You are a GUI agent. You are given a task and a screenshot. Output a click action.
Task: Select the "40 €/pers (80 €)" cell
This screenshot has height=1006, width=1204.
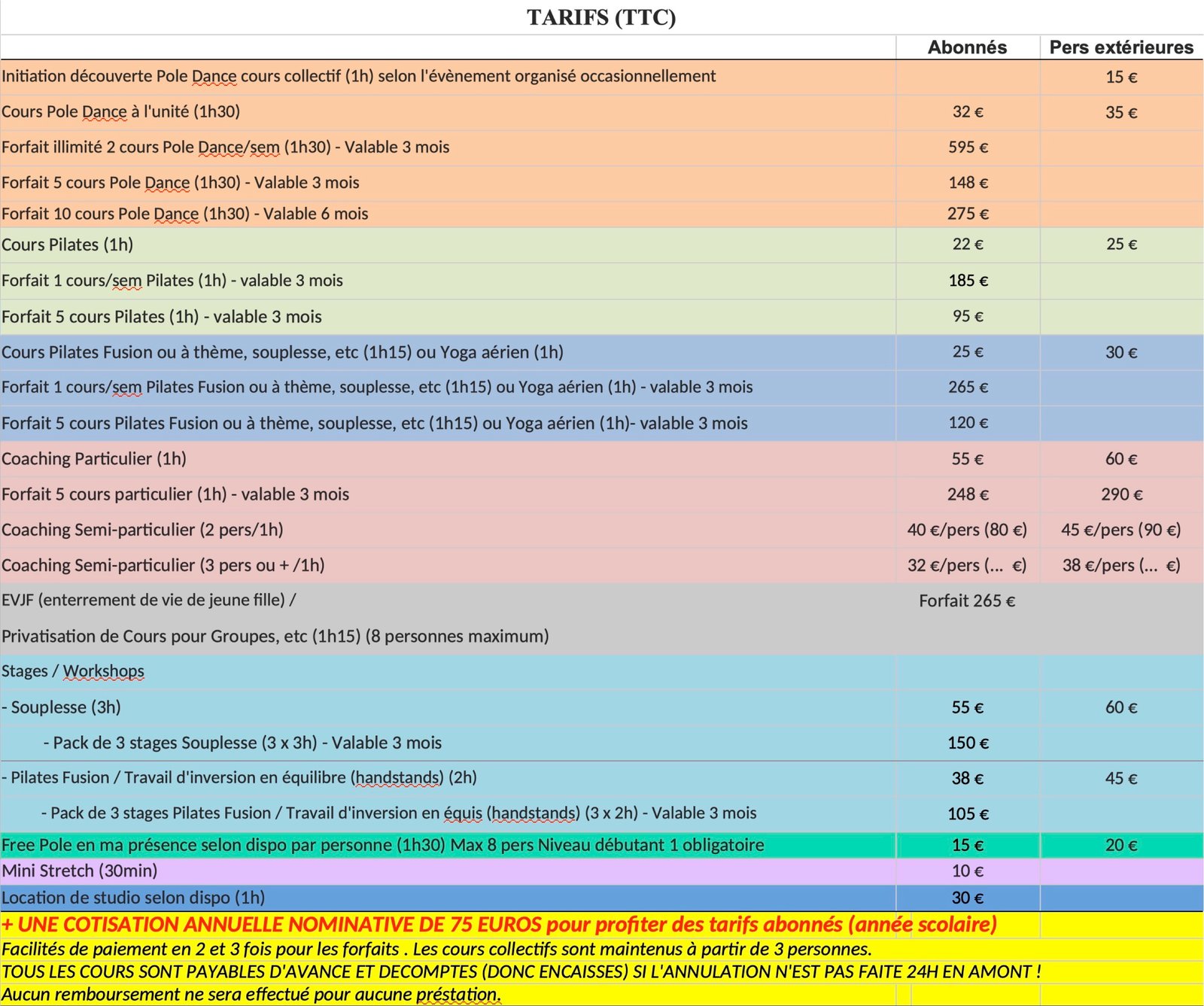pos(967,530)
